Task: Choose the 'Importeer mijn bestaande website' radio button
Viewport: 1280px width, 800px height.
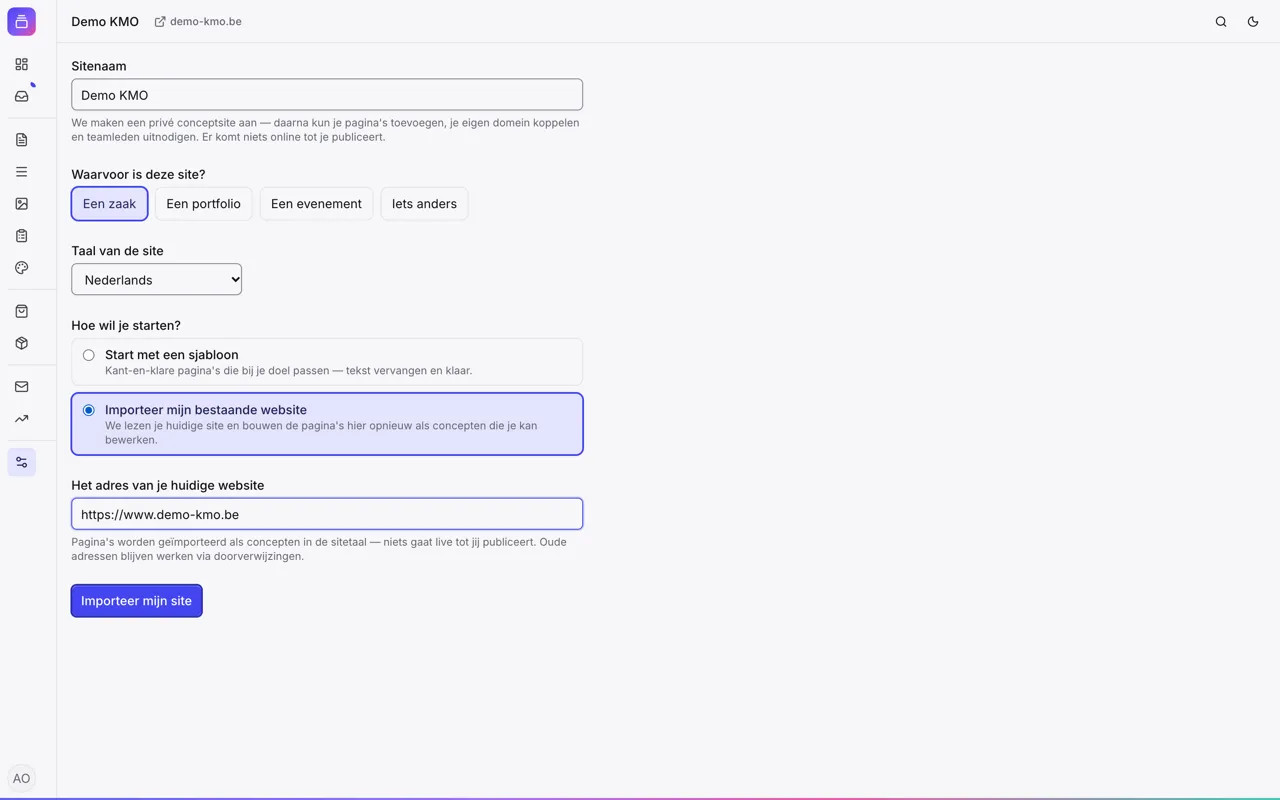Action: [x=89, y=410]
